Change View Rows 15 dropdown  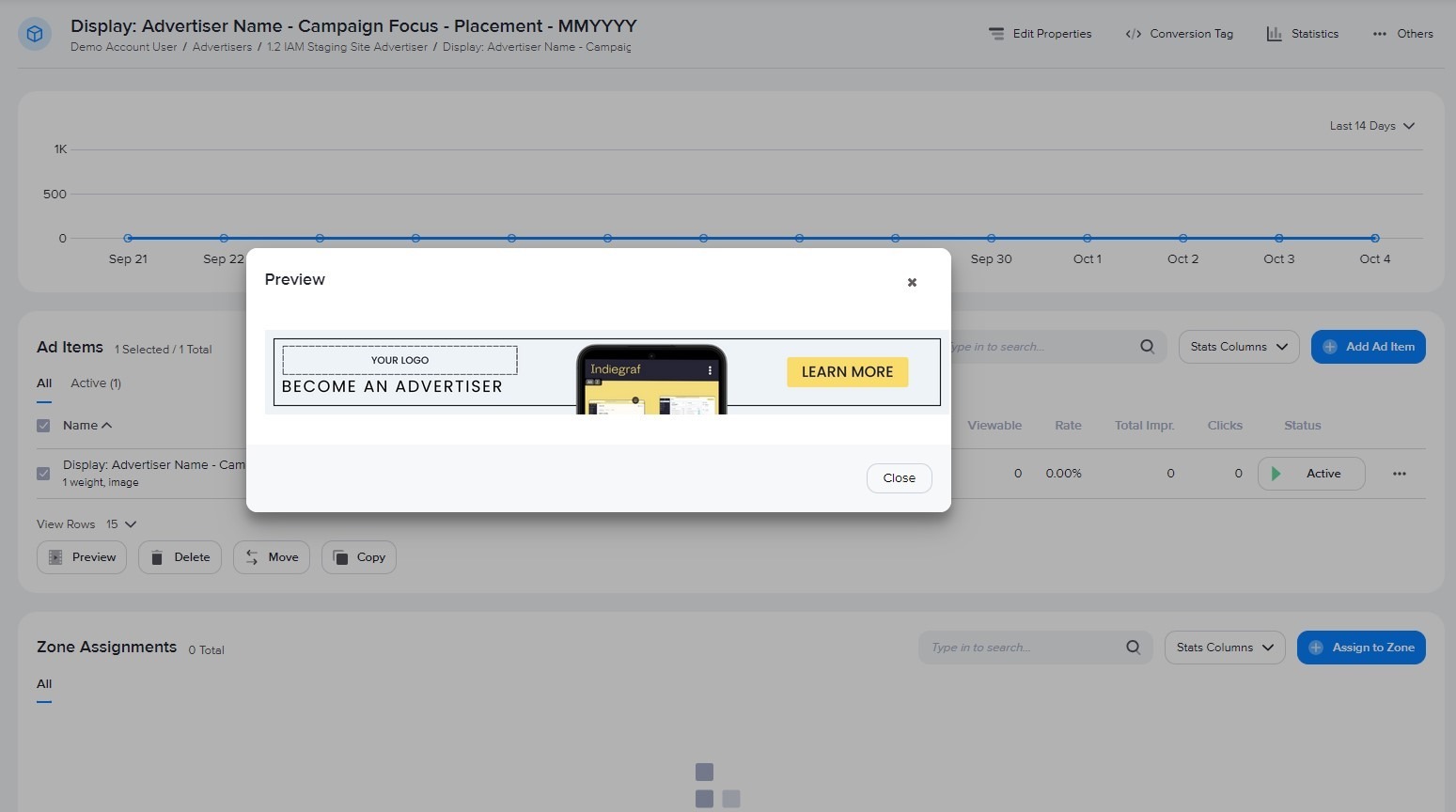pos(121,524)
